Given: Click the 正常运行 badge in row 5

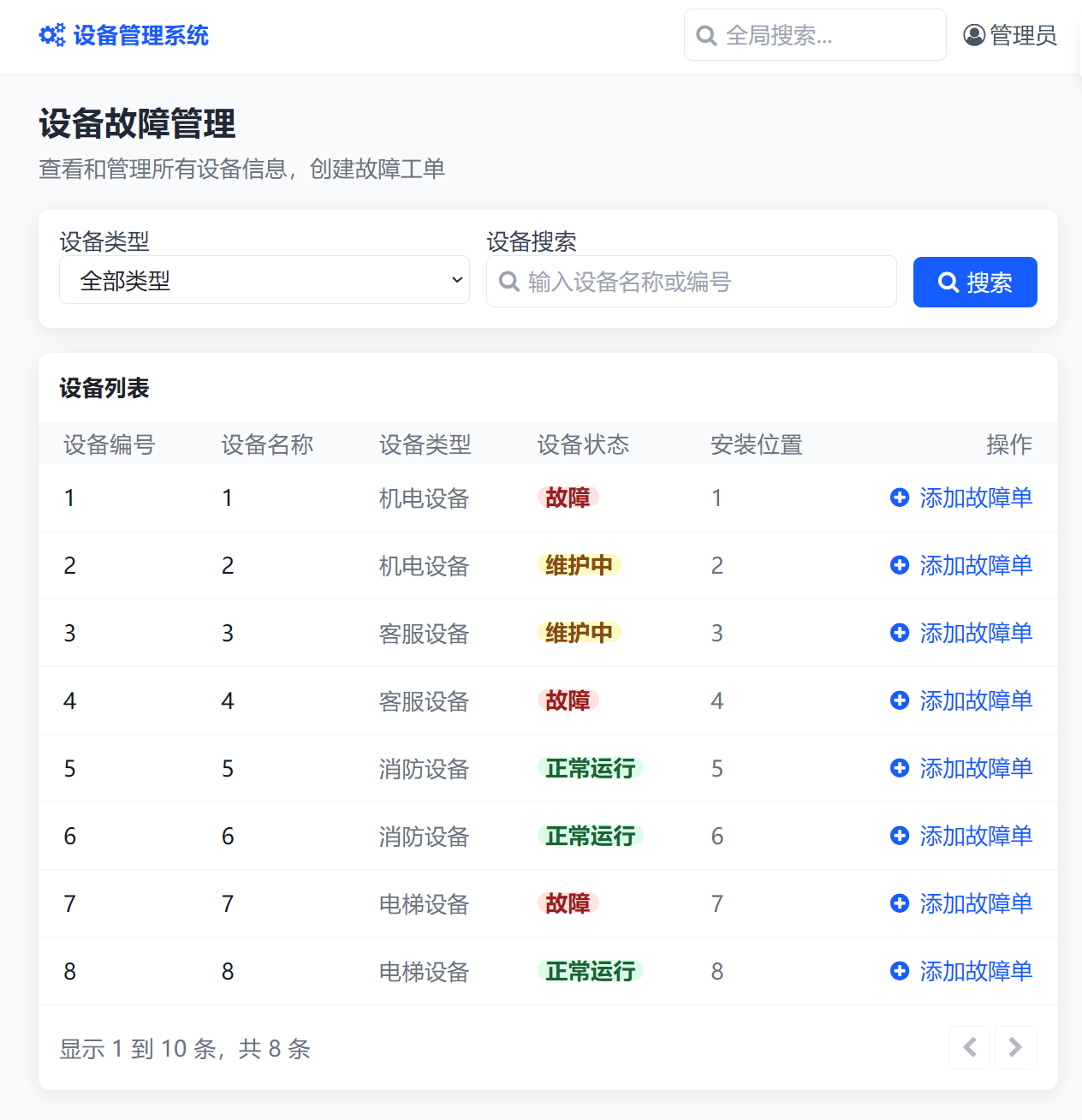Looking at the screenshot, I should pyautogui.click(x=591, y=768).
